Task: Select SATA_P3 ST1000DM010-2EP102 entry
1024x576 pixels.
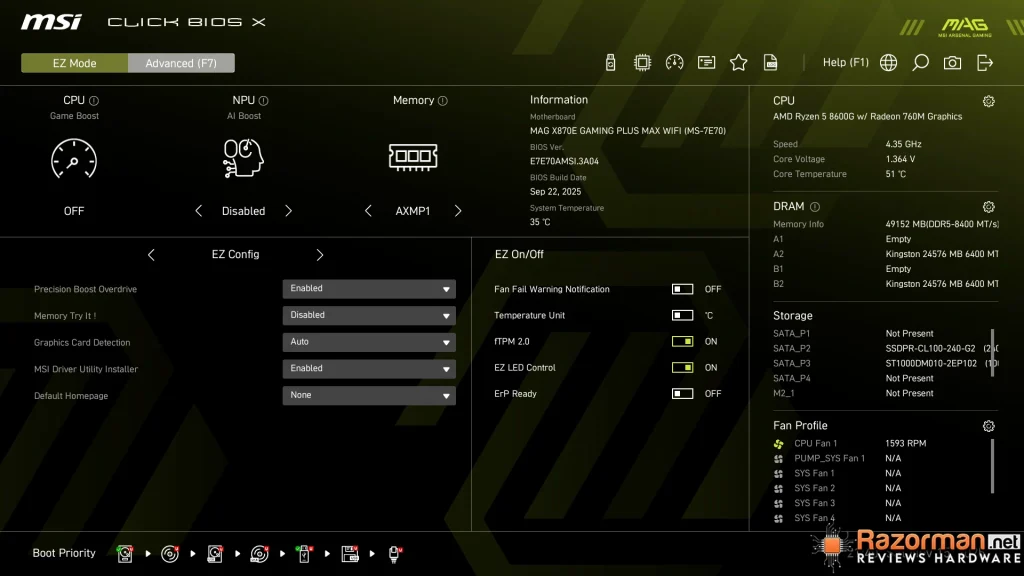Action: pyautogui.click(x=886, y=364)
